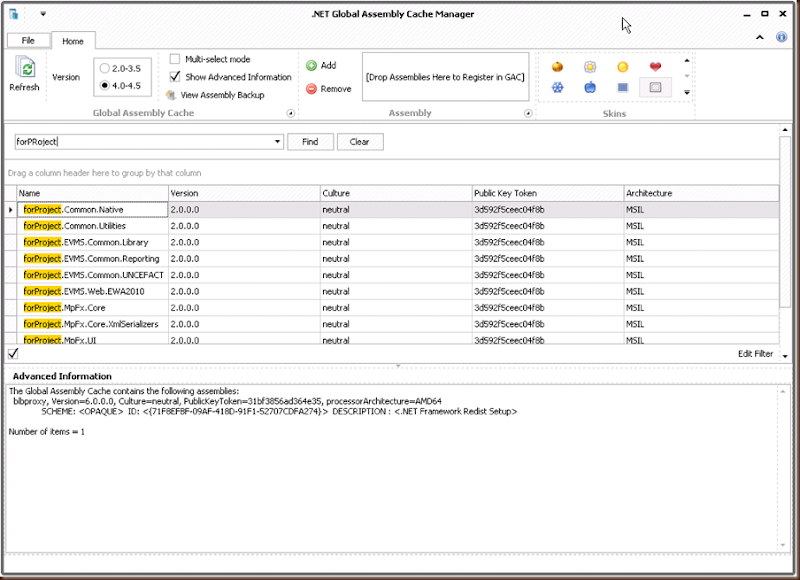Enable Multi-select mode checkbox
The width and height of the screenshot is (800, 580).
(175, 59)
